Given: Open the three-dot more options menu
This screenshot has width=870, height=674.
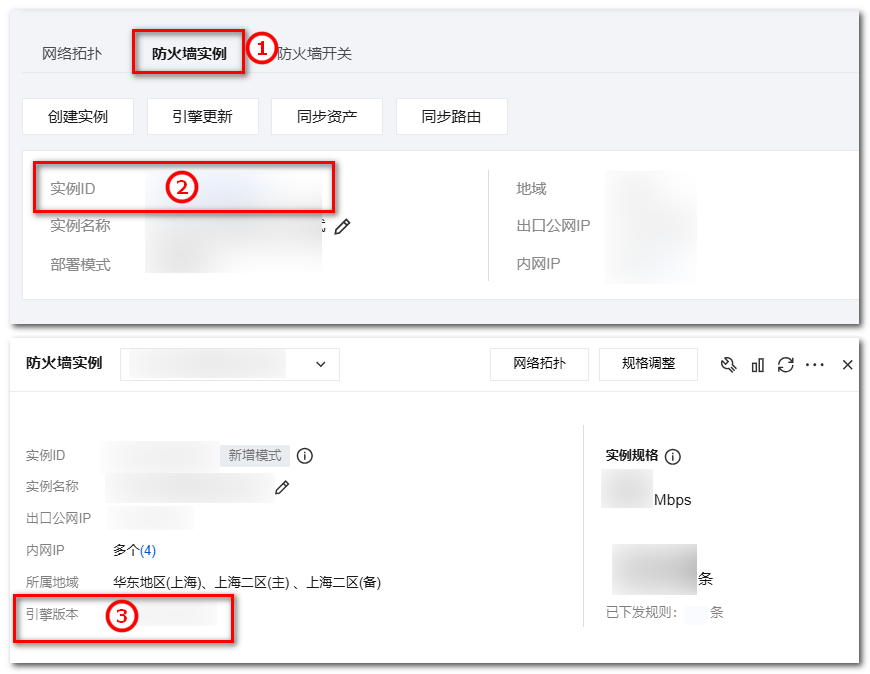Looking at the screenshot, I should 815,364.
